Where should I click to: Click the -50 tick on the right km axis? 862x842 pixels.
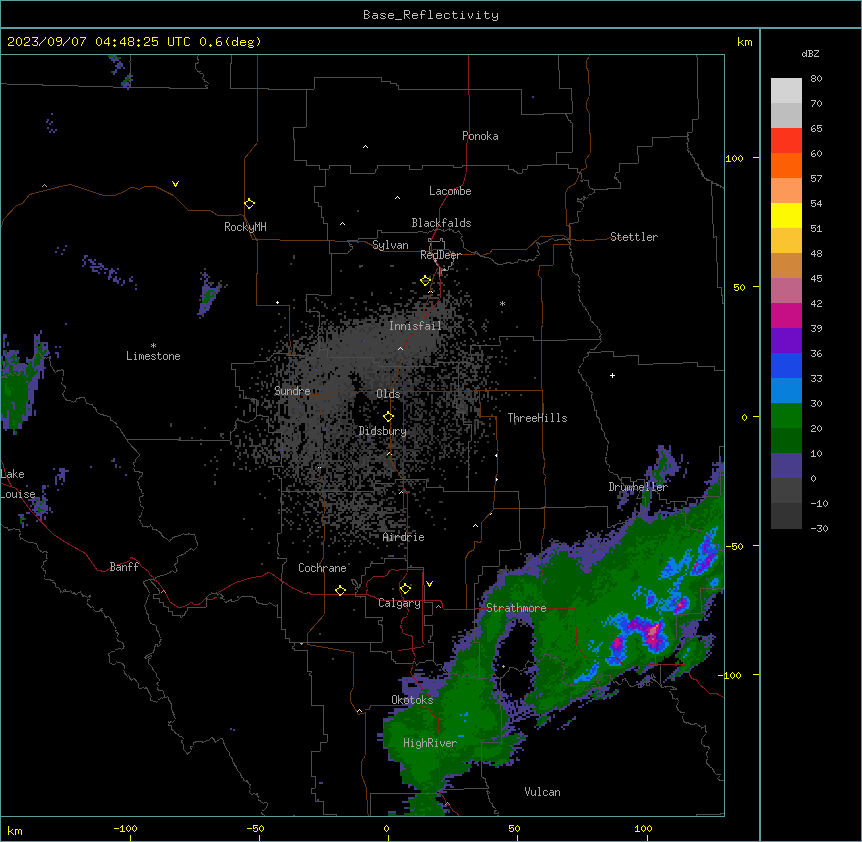pyautogui.click(x=734, y=546)
